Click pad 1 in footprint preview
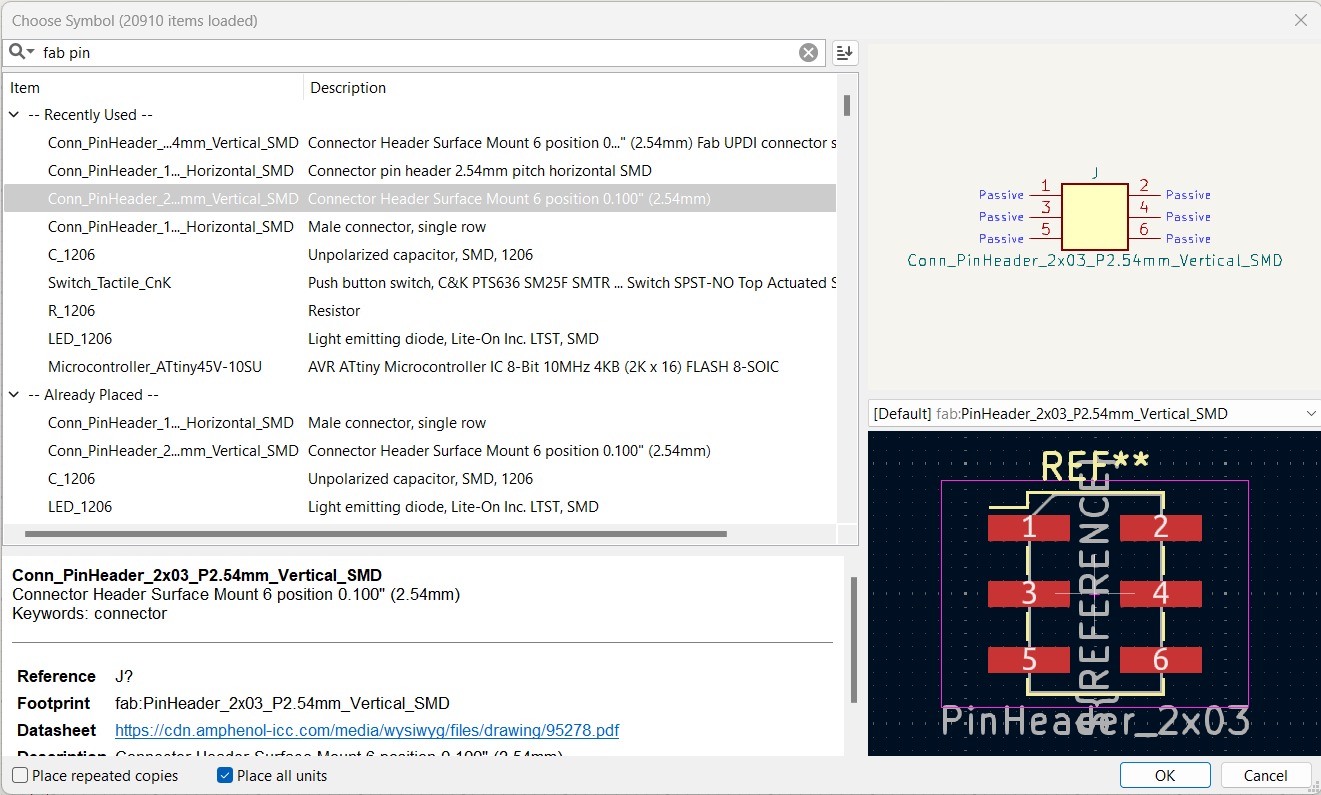The image size is (1321, 795). point(1029,528)
